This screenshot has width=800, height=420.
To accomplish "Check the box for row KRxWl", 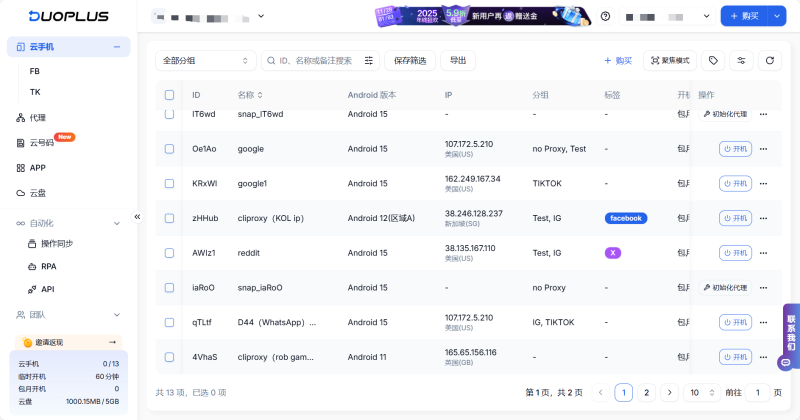I will pyautogui.click(x=169, y=184).
